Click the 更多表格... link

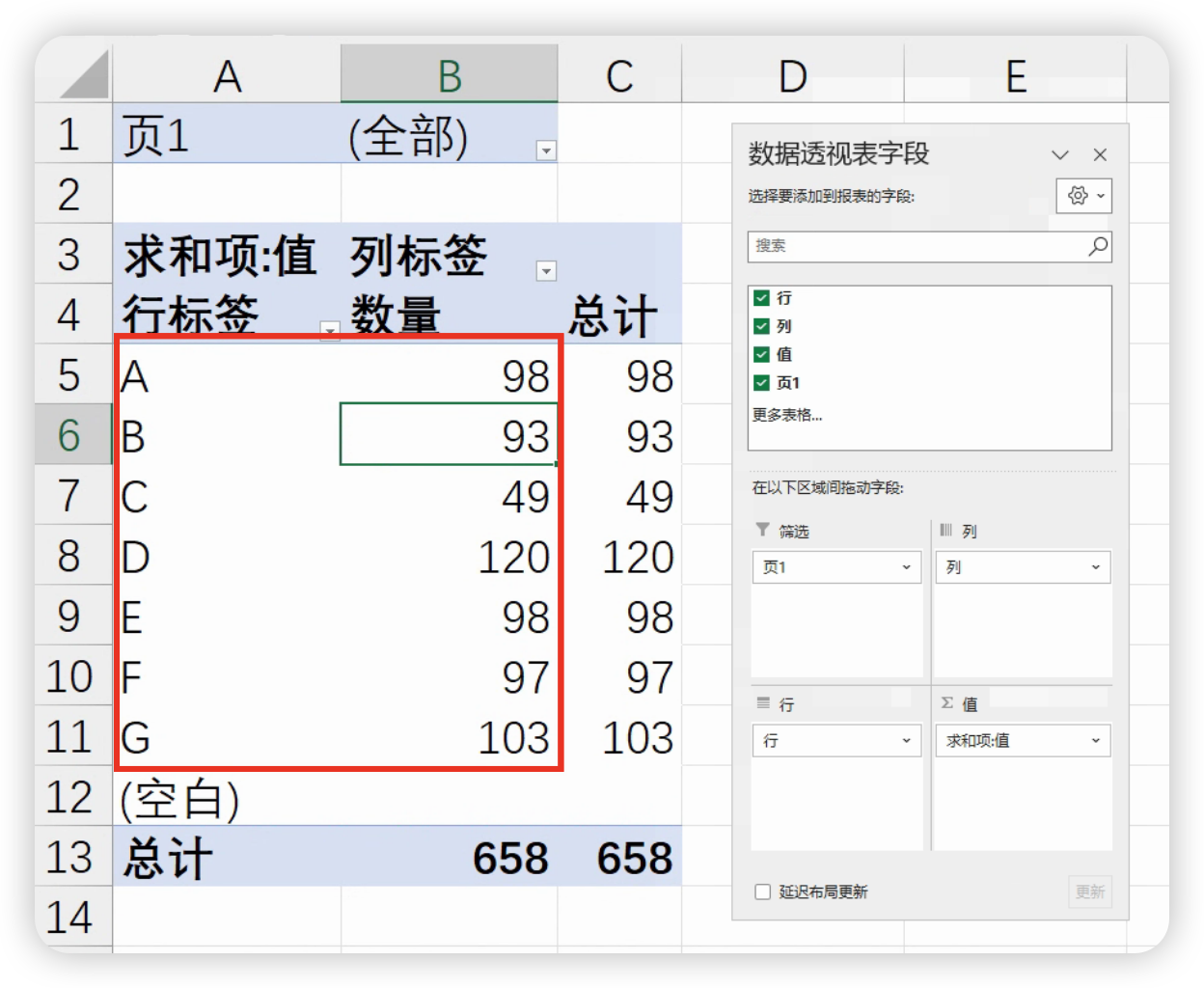(787, 415)
